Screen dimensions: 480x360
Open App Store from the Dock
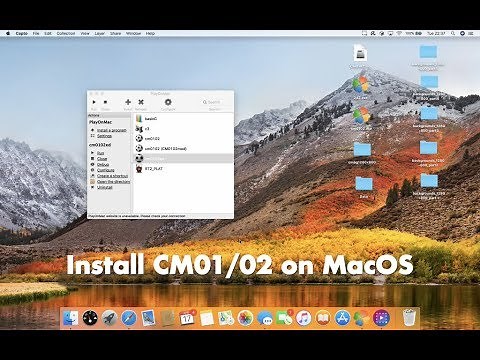point(342,318)
